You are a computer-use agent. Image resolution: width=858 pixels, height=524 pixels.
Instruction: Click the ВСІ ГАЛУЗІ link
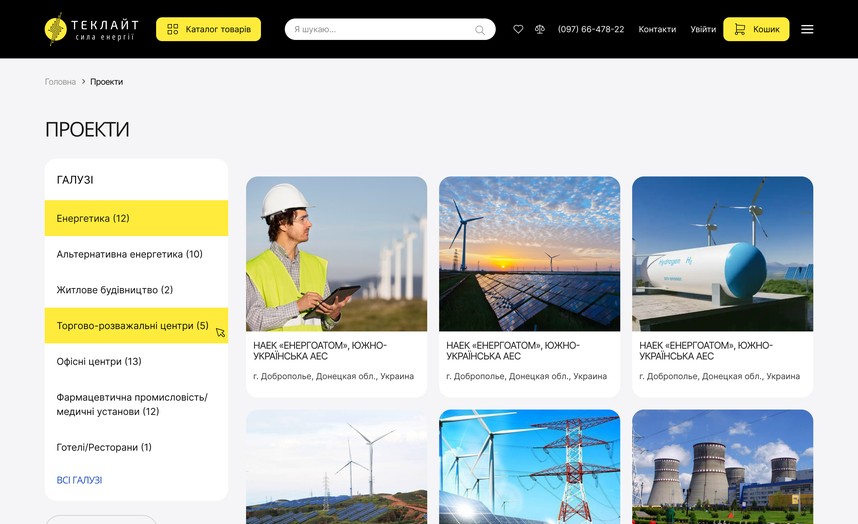click(x=79, y=480)
